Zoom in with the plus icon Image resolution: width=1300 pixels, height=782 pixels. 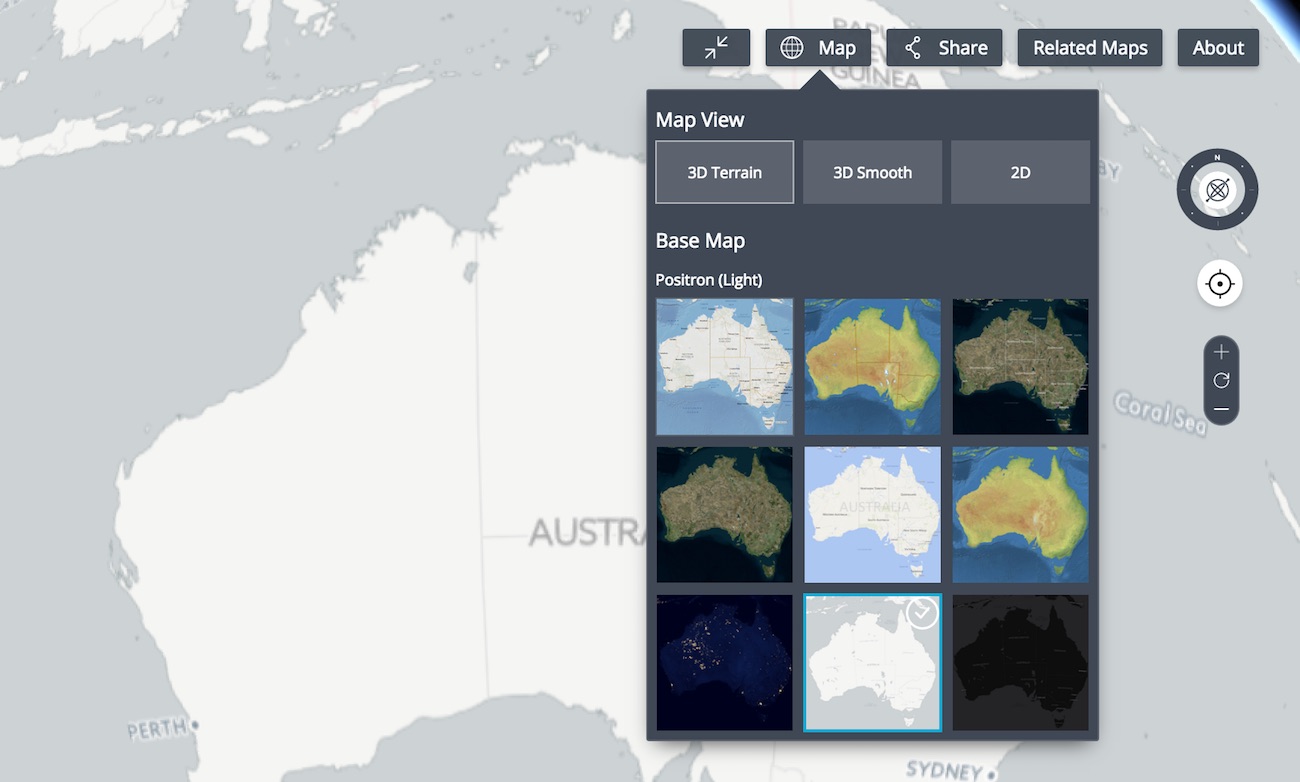click(x=1221, y=352)
